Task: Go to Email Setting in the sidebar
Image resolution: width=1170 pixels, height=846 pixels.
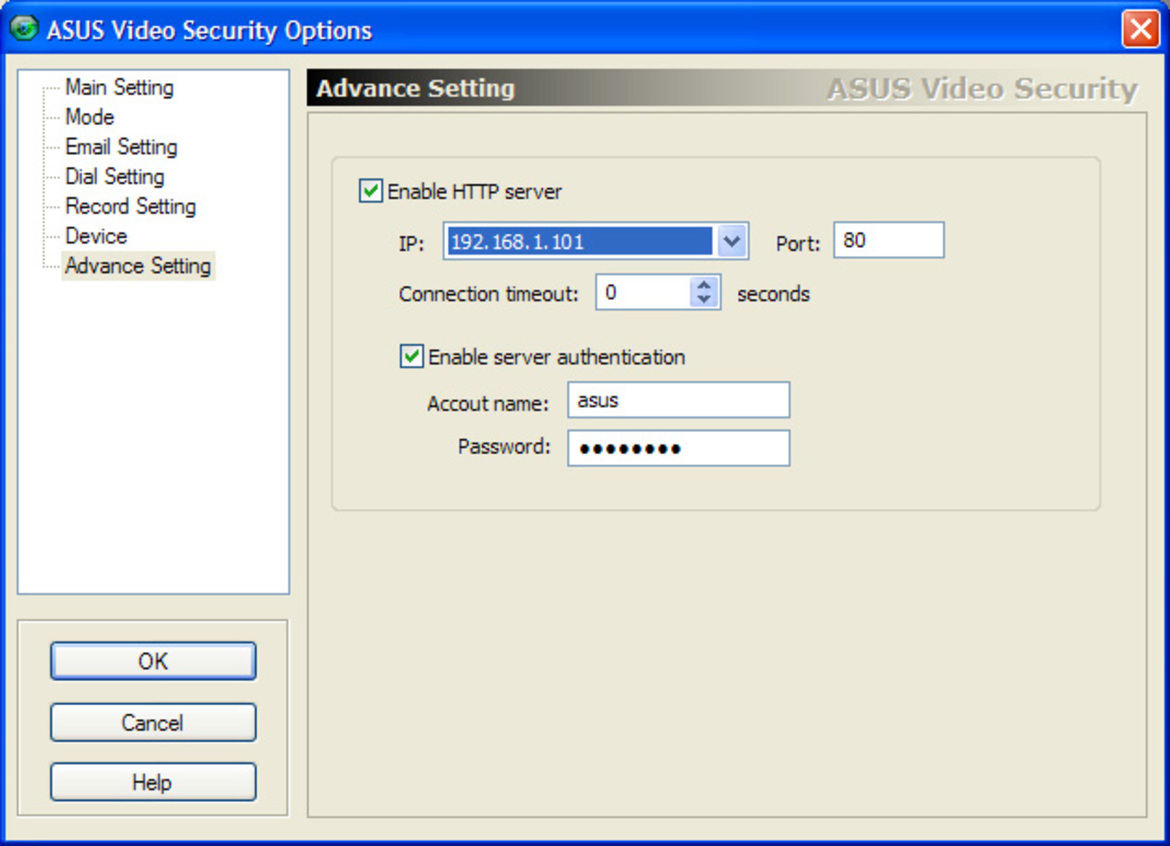Action: (122, 147)
